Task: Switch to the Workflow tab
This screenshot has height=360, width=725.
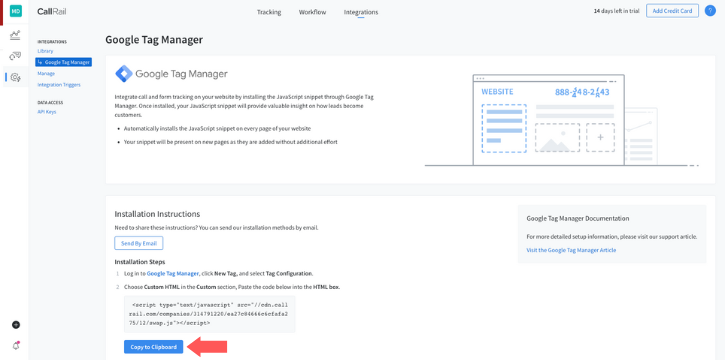Action: tap(312, 12)
